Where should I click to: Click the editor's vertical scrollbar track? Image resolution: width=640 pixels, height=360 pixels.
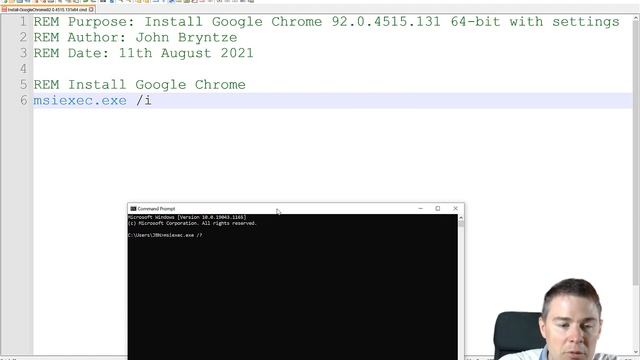pos(636,318)
